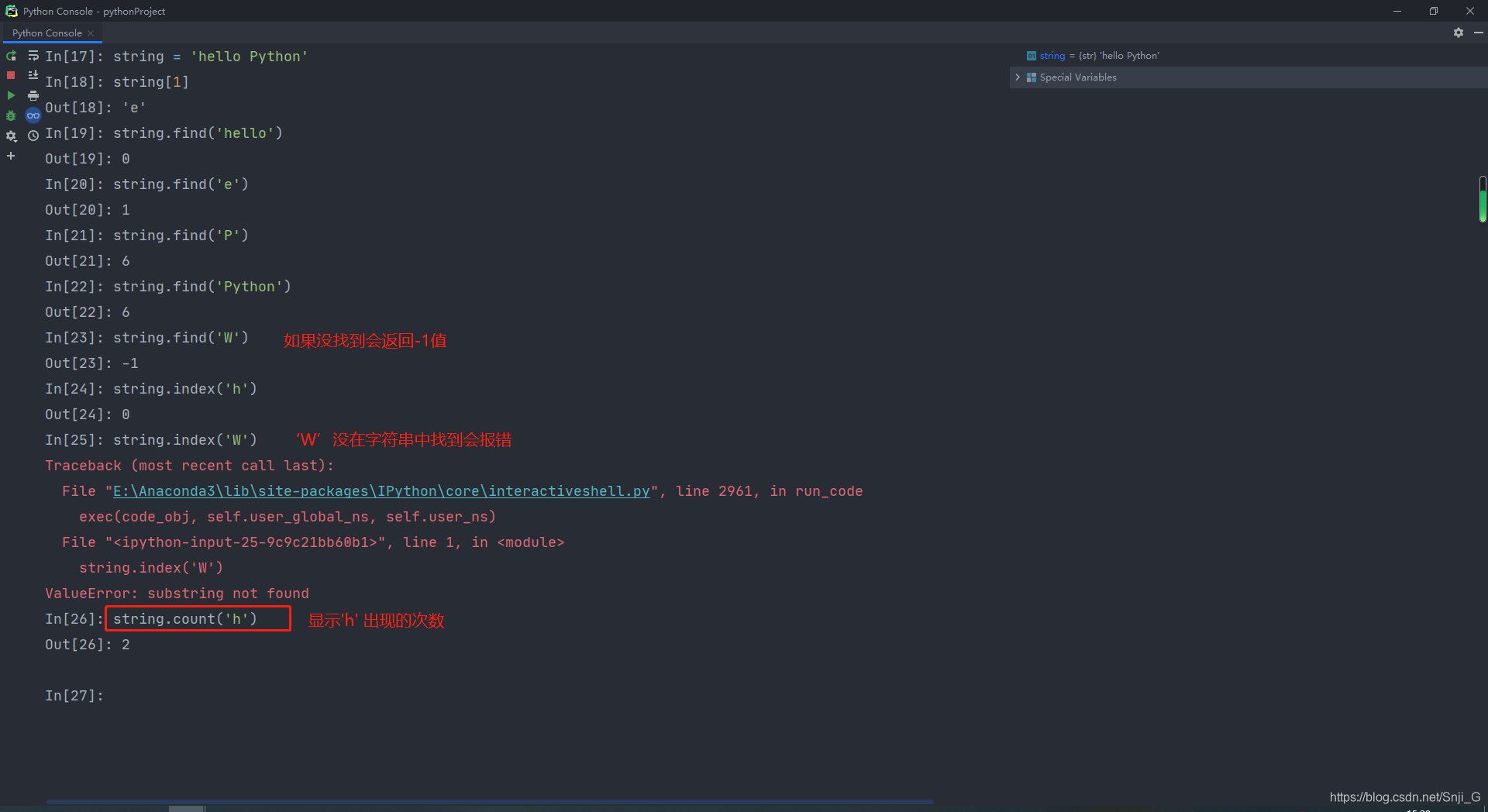
Task: Enable scroll to end of output
Action: [x=33, y=75]
